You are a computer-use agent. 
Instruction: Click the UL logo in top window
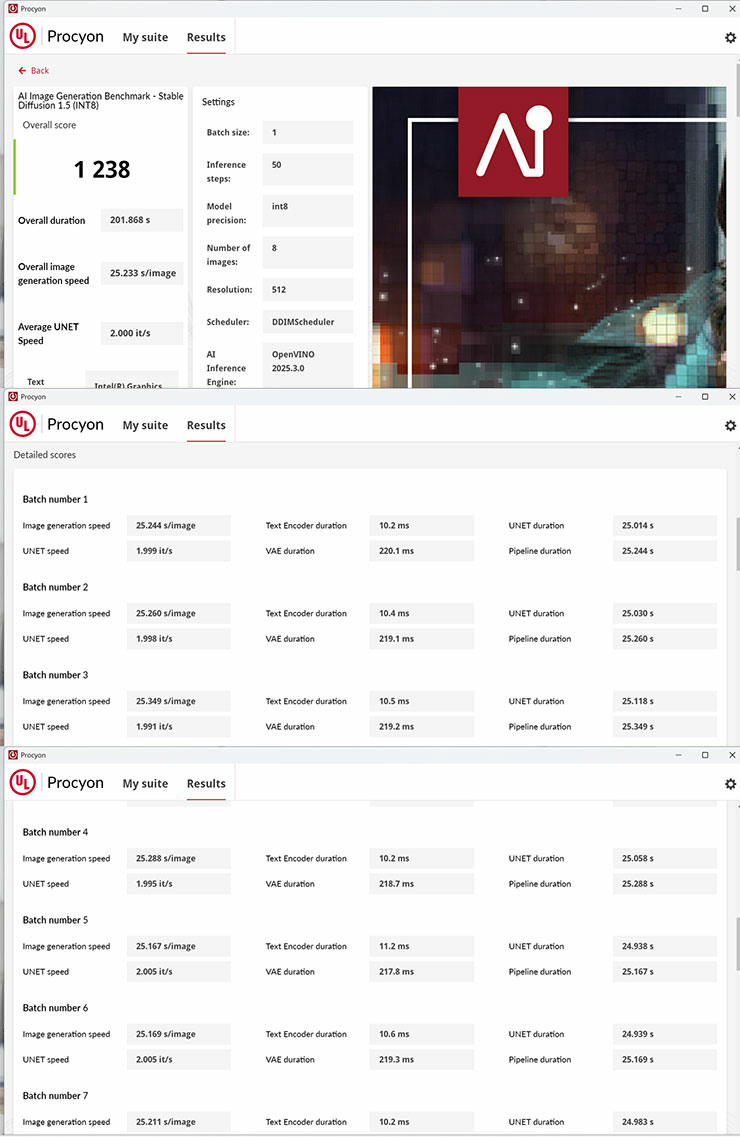(22, 36)
